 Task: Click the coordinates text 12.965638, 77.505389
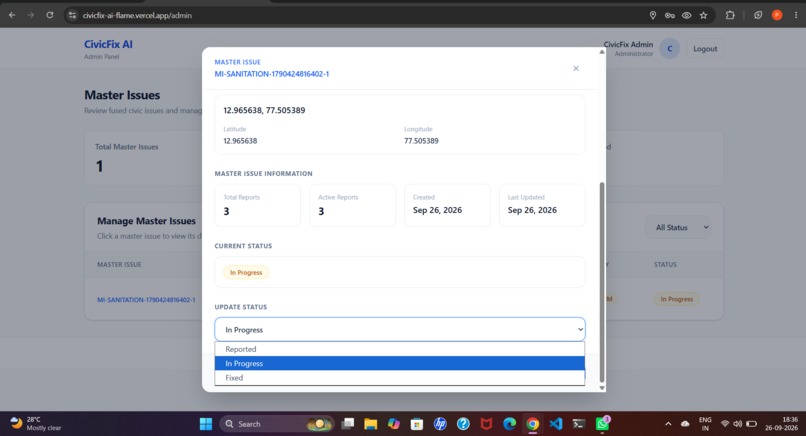tap(264, 110)
